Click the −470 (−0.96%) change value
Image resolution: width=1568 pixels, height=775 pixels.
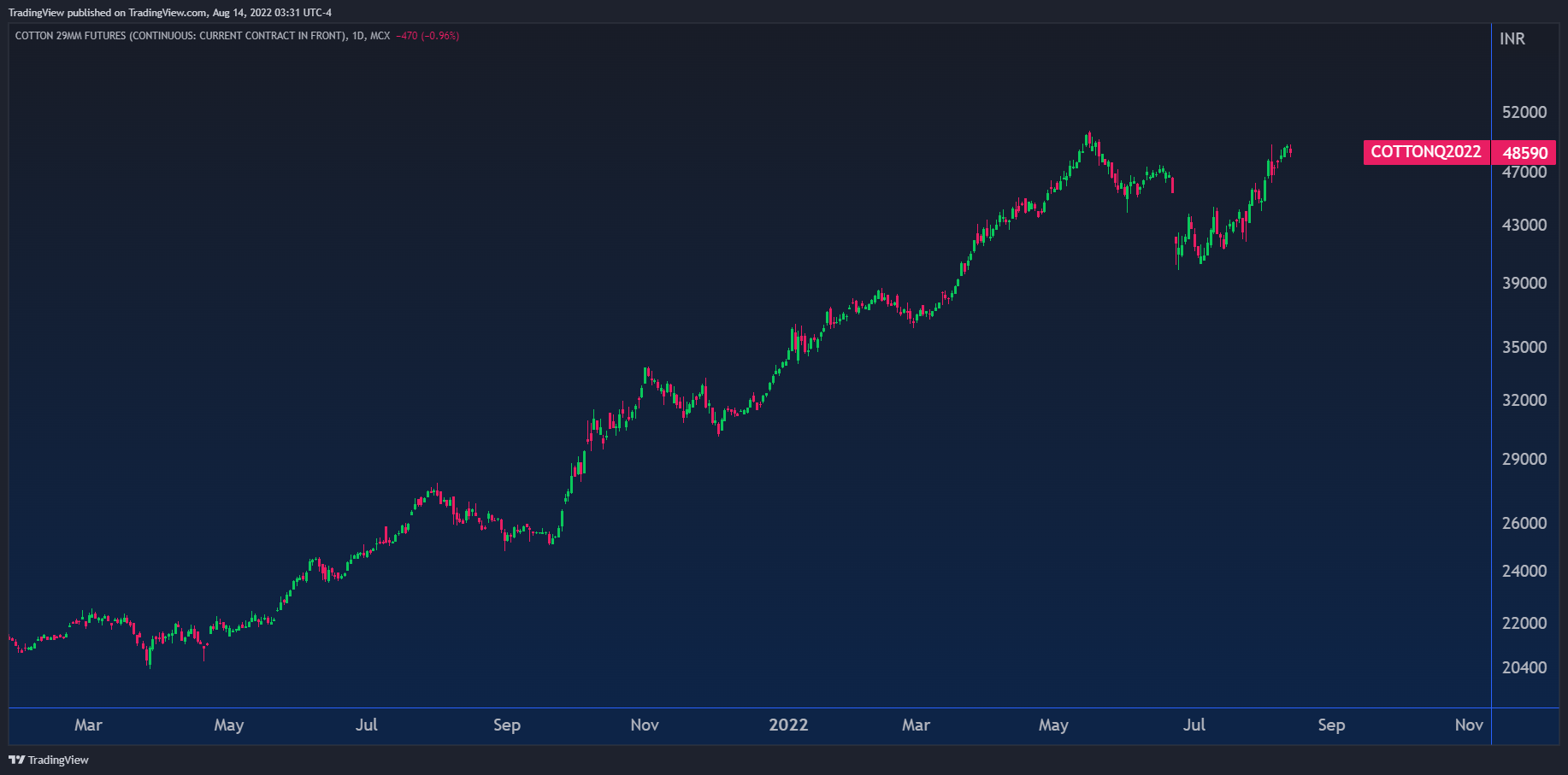click(427, 36)
